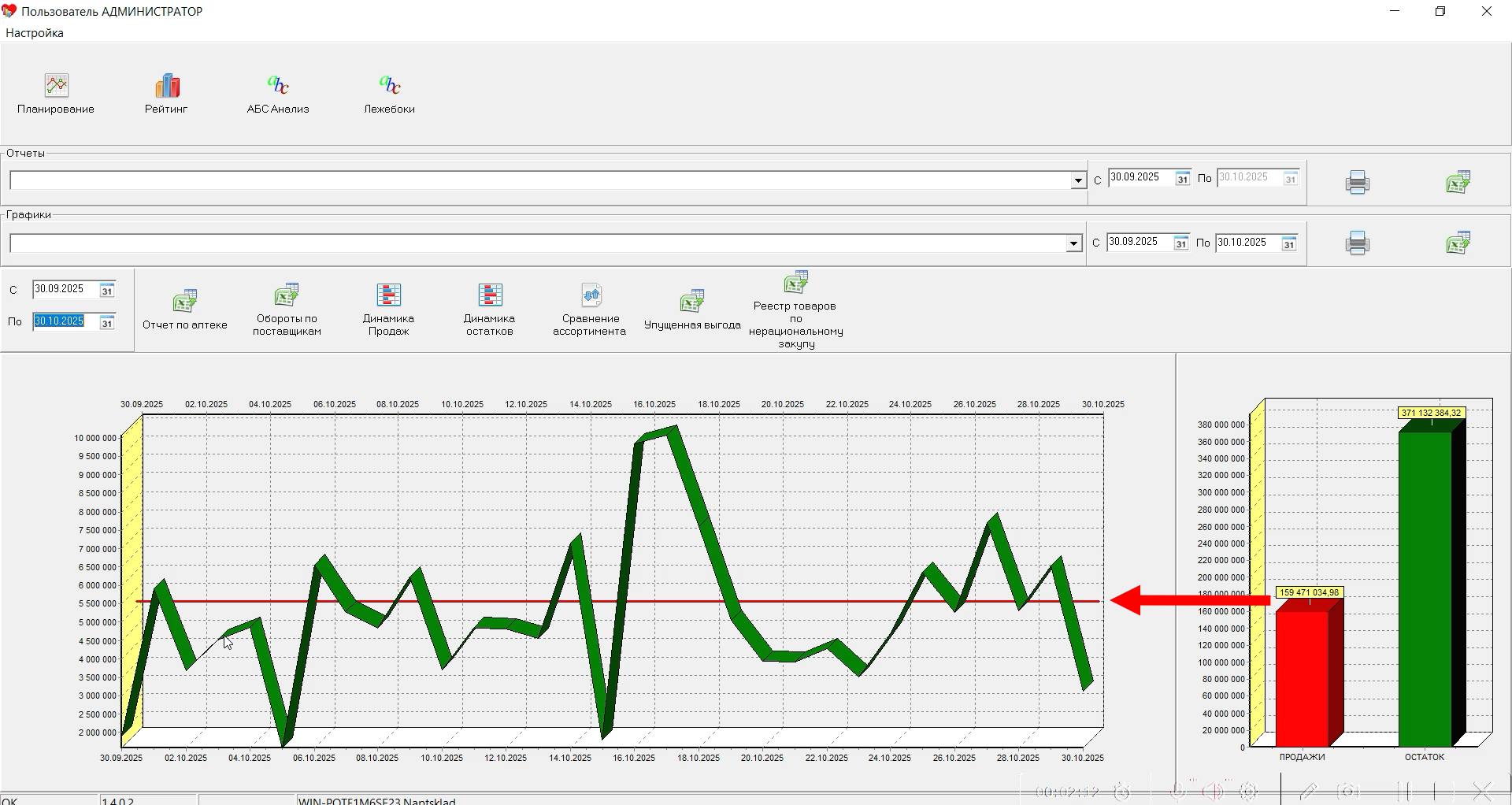The height and width of the screenshot is (805, 1512).
Task: Print the selected Отчеты report
Action: point(1357,183)
